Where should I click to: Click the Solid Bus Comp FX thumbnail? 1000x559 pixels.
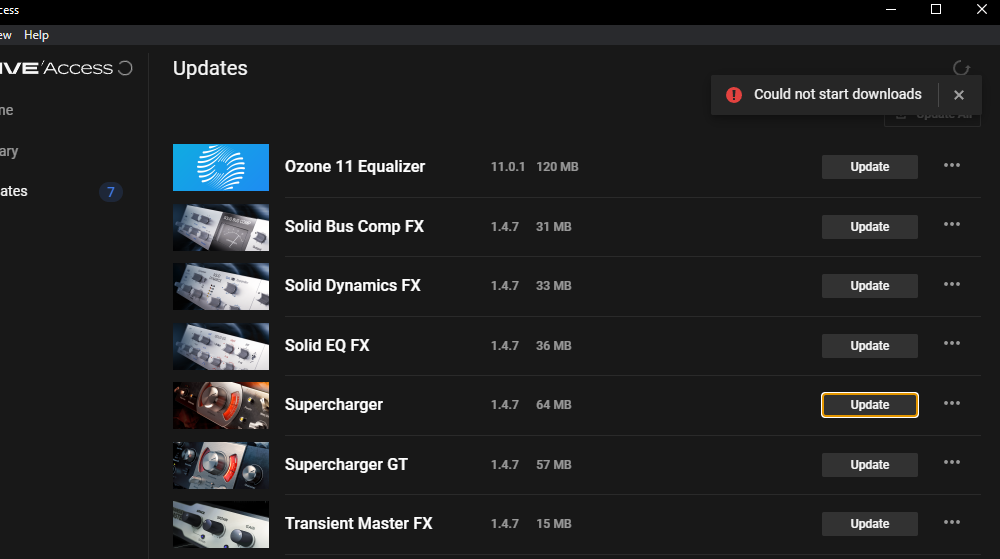click(x=221, y=228)
